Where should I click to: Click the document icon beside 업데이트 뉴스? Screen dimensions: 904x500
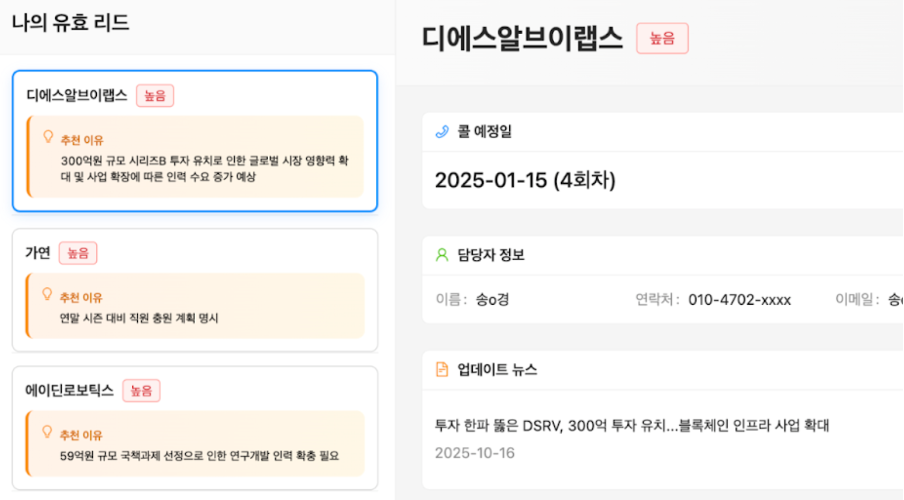pyautogui.click(x=442, y=369)
